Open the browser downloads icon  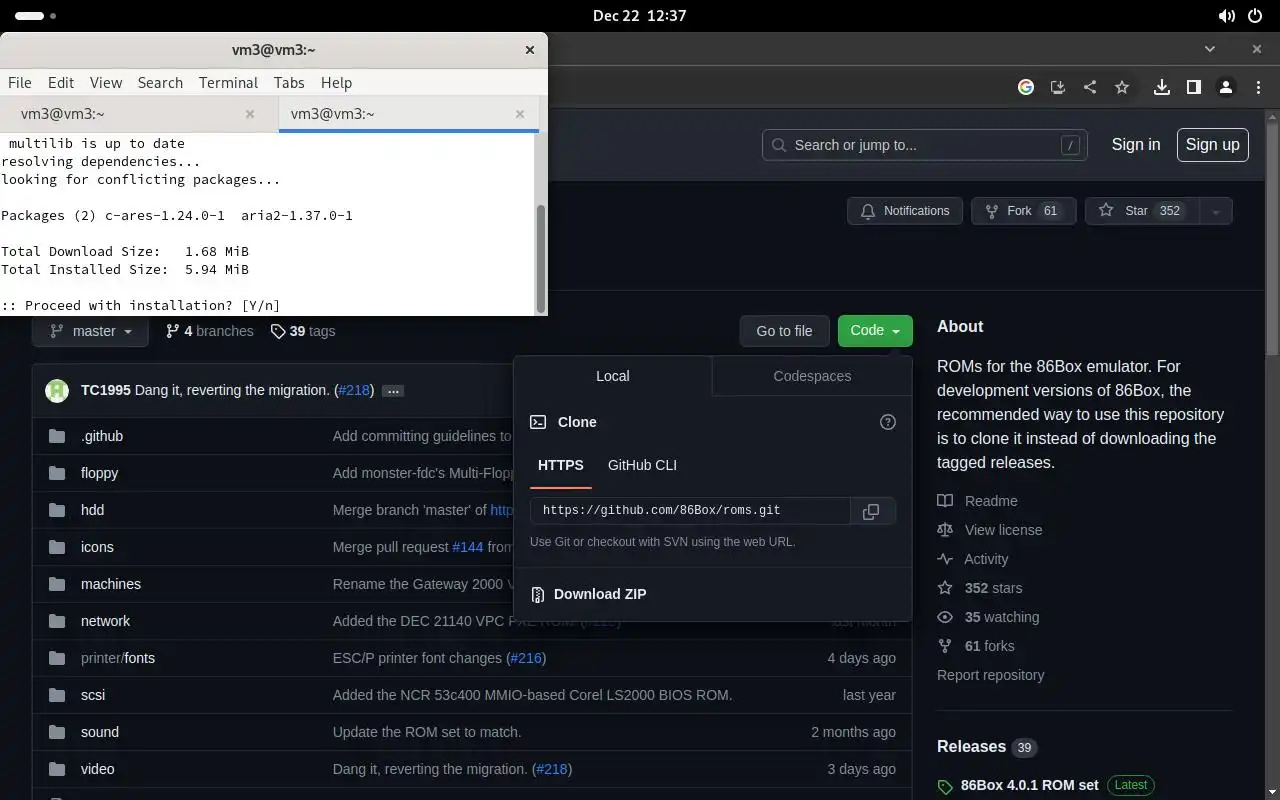click(x=1162, y=87)
